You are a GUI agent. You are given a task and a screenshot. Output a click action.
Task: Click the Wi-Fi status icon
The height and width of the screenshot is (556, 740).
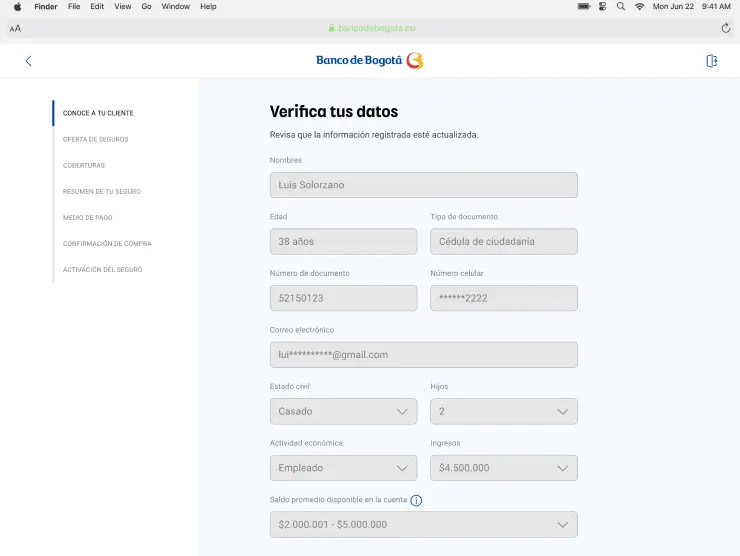(x=640, y=6)
